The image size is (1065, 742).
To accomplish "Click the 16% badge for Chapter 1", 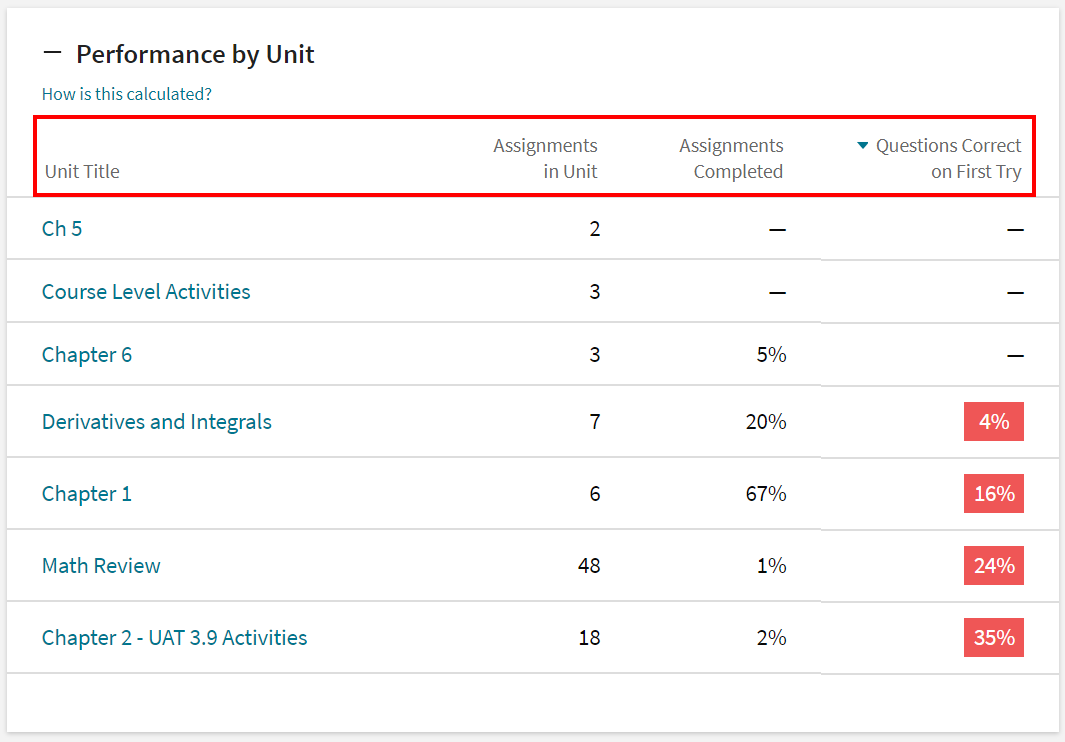I will pos(993,493).
